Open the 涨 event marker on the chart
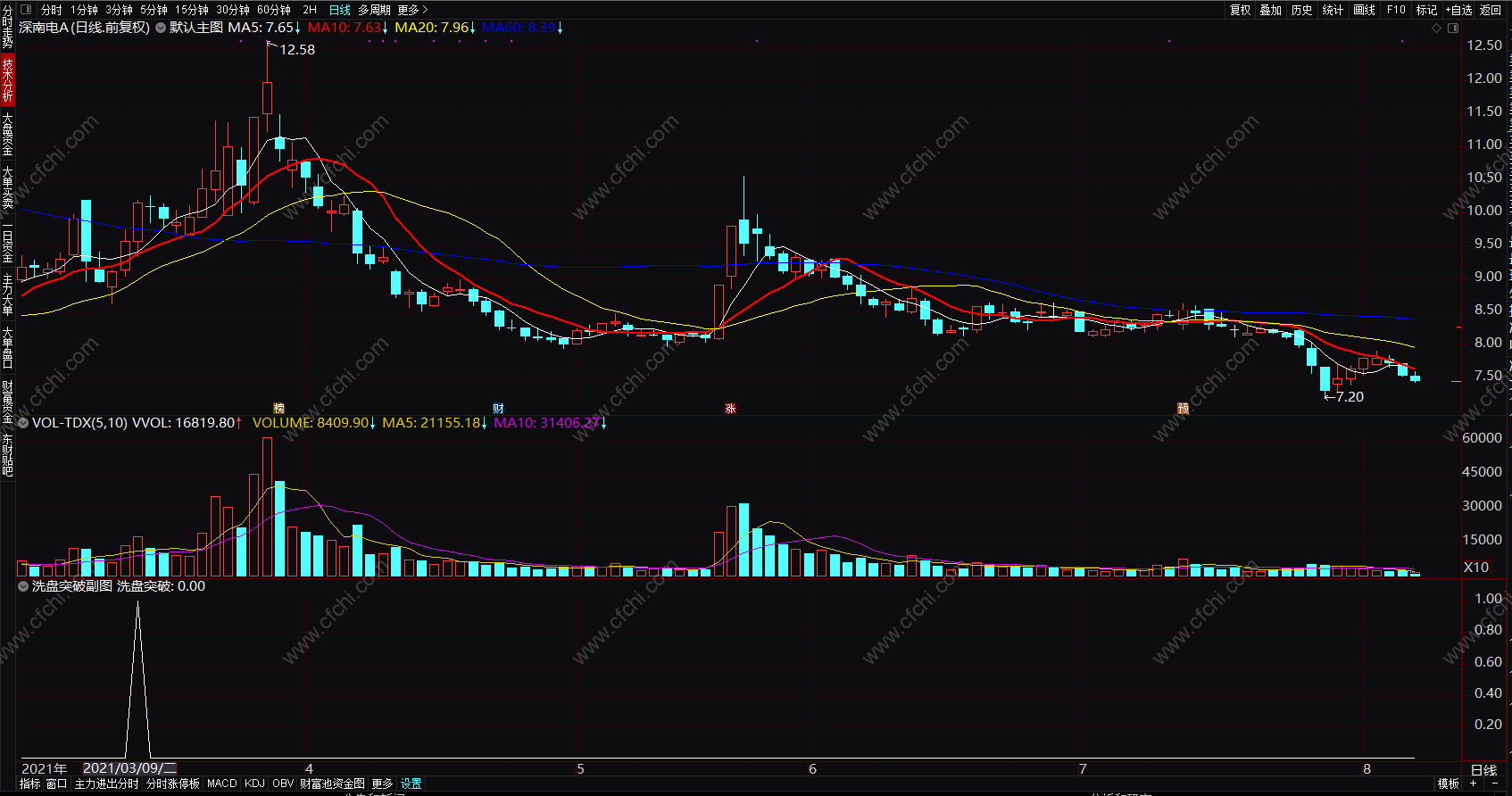The height and width of the screenshot is (796, 1512). coord(730,409)
